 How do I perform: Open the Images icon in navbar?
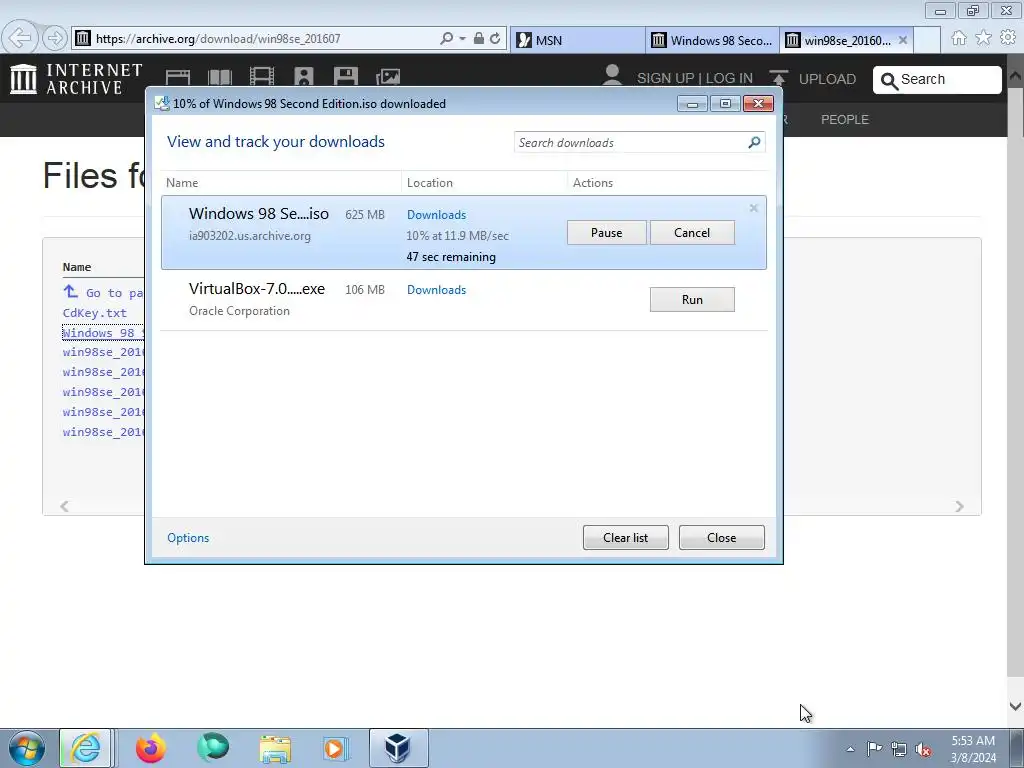coord(388,77)
